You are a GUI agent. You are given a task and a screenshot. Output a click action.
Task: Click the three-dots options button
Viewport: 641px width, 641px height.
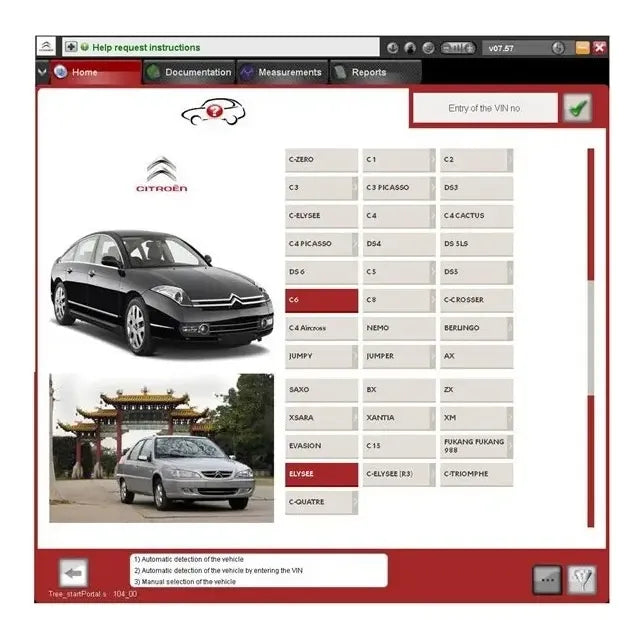pyautogui.click(x=547, y=579)
